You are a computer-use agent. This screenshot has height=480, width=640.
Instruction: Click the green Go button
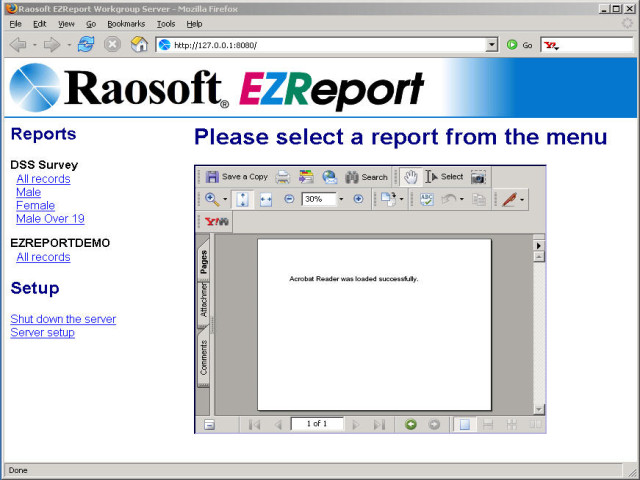[x=519, y=45]
